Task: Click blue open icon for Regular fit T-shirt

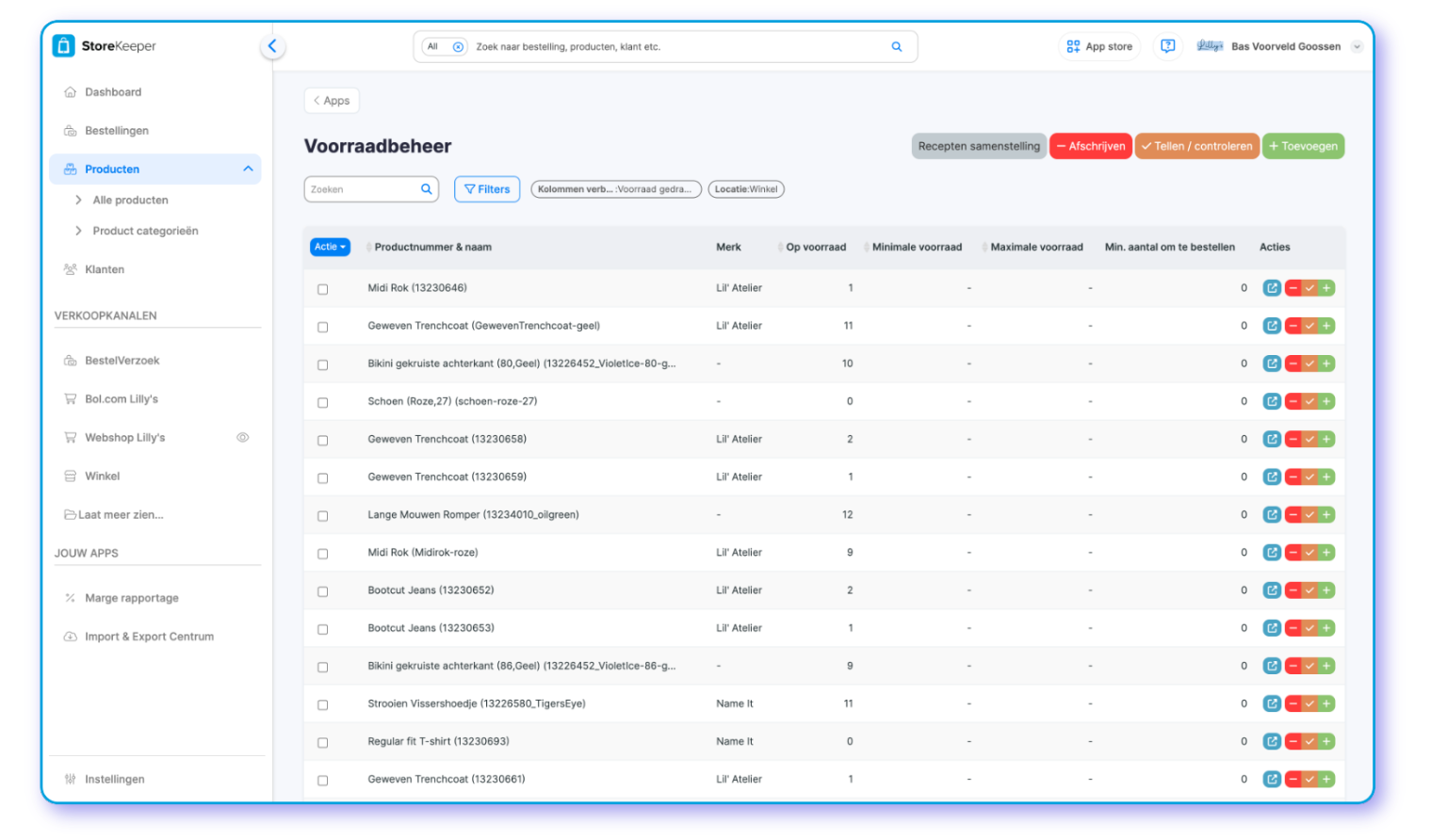Action: (x=1272, y=741)
